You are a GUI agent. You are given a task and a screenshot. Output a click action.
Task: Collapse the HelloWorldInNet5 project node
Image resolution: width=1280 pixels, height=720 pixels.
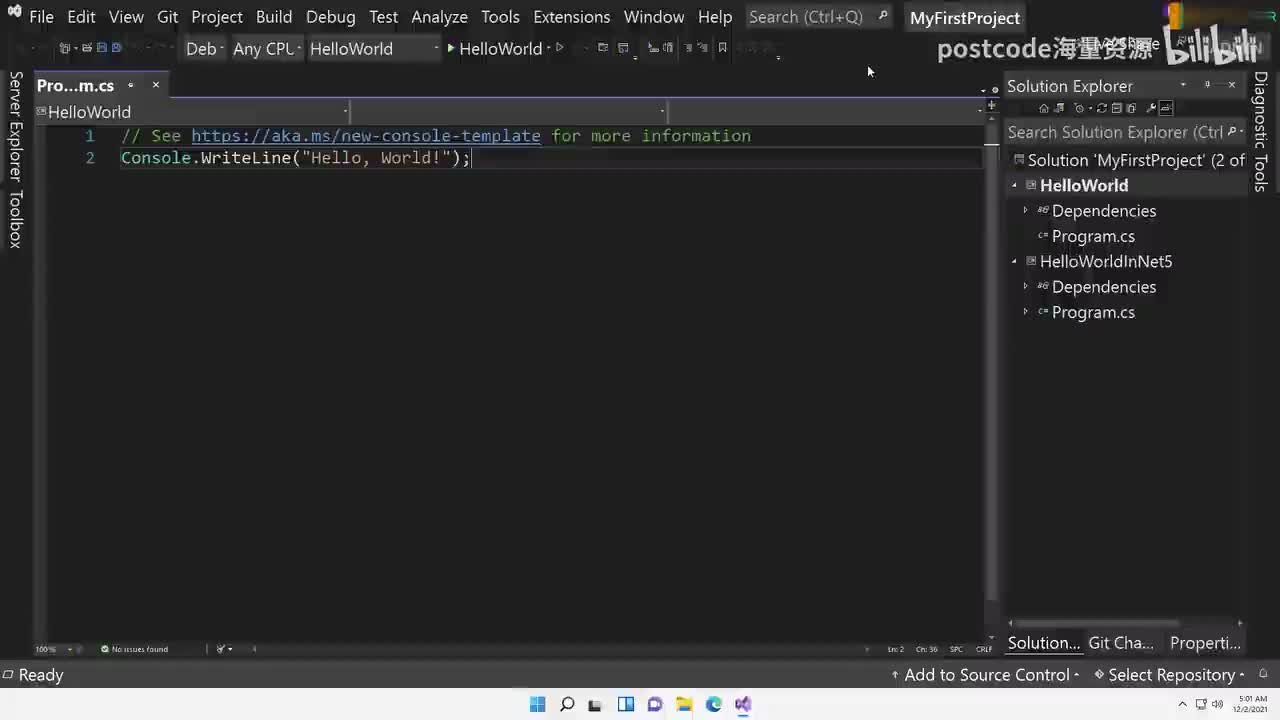tap(1014, 261)
